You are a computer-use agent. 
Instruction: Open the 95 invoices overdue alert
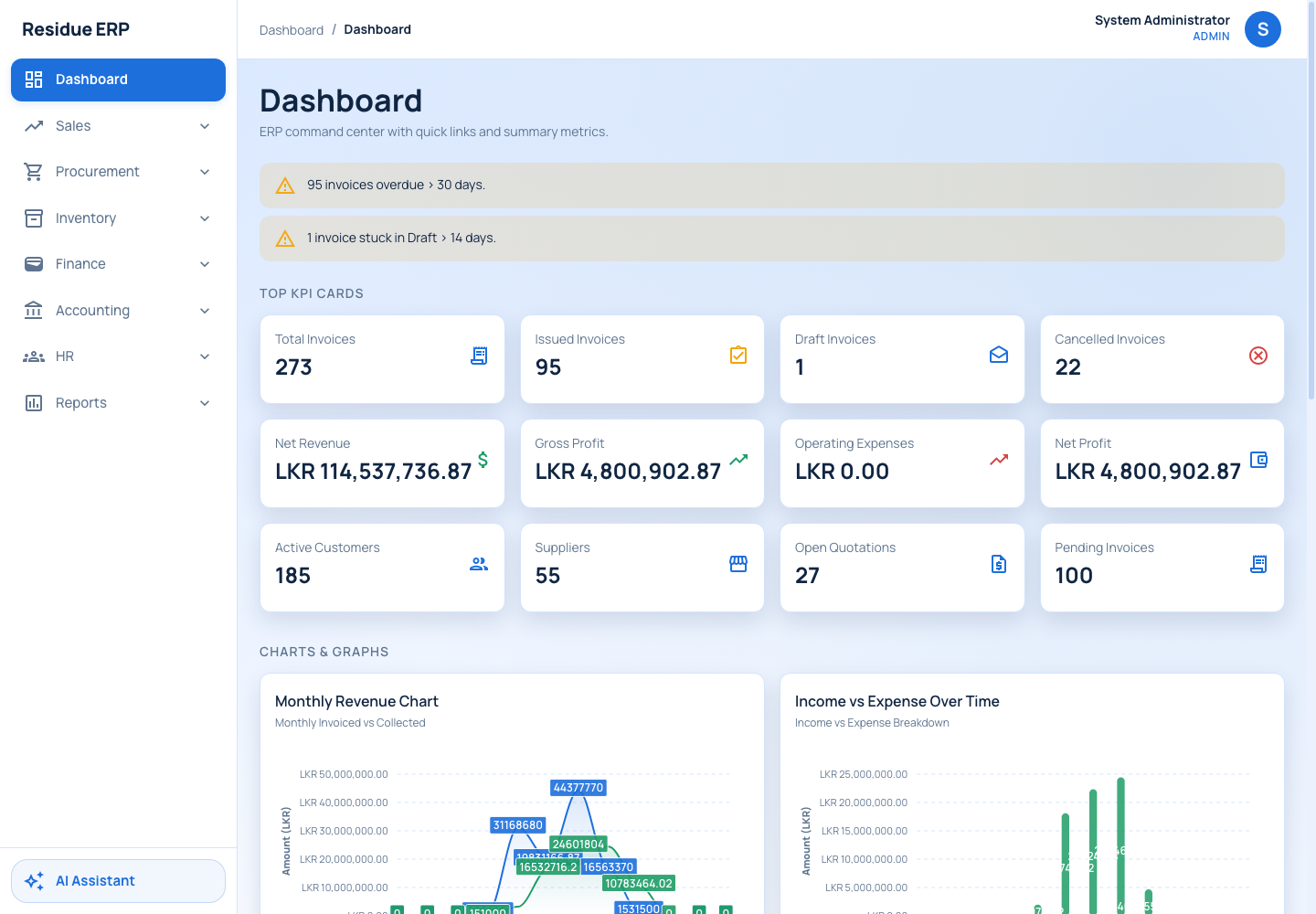click(771, 186)
